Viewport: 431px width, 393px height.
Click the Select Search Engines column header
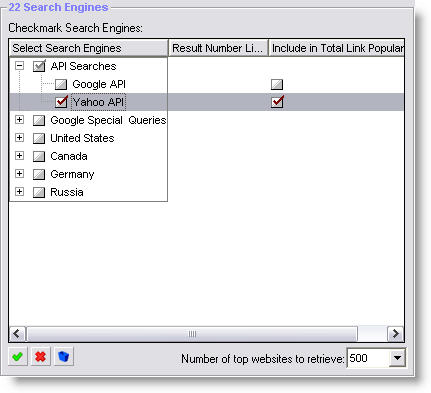pos(89,48)
